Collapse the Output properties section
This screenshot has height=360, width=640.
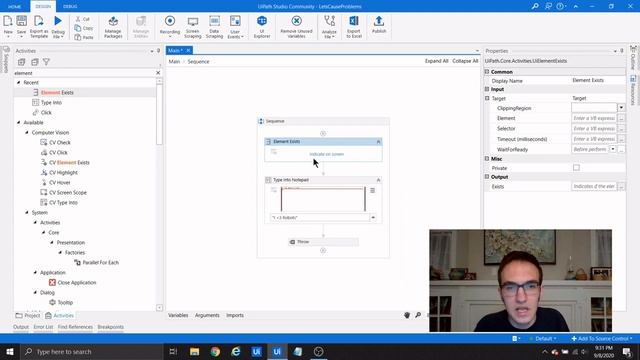pyautogui.click(x=487, y=177)
